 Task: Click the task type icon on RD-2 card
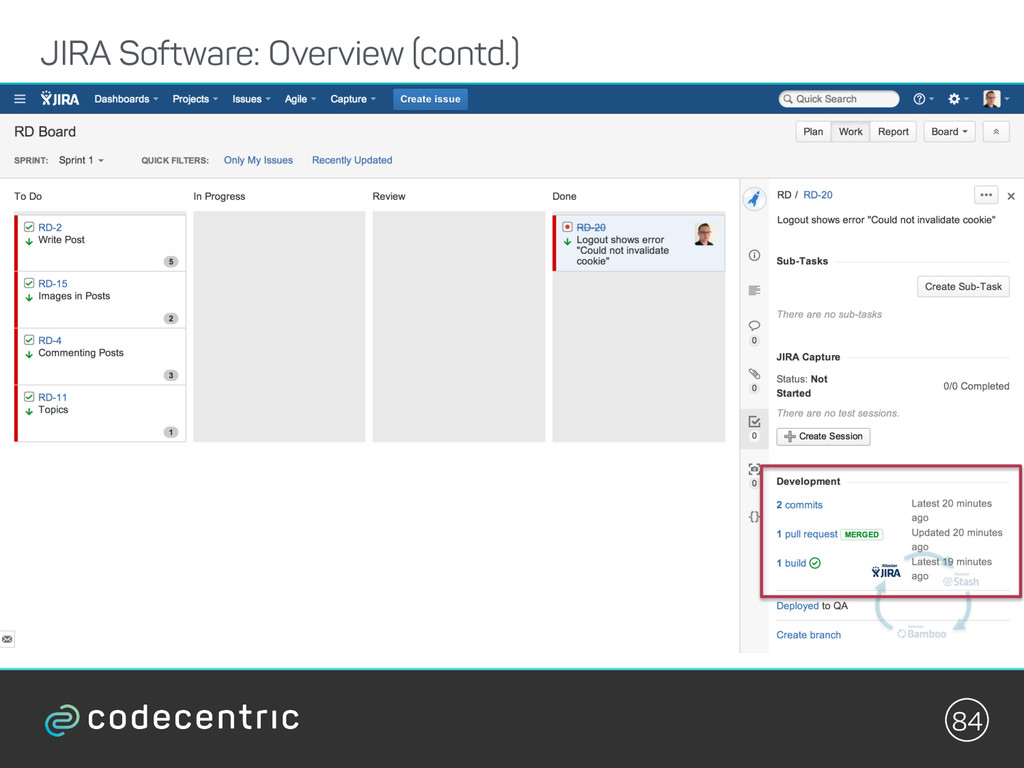coord(29,227)
